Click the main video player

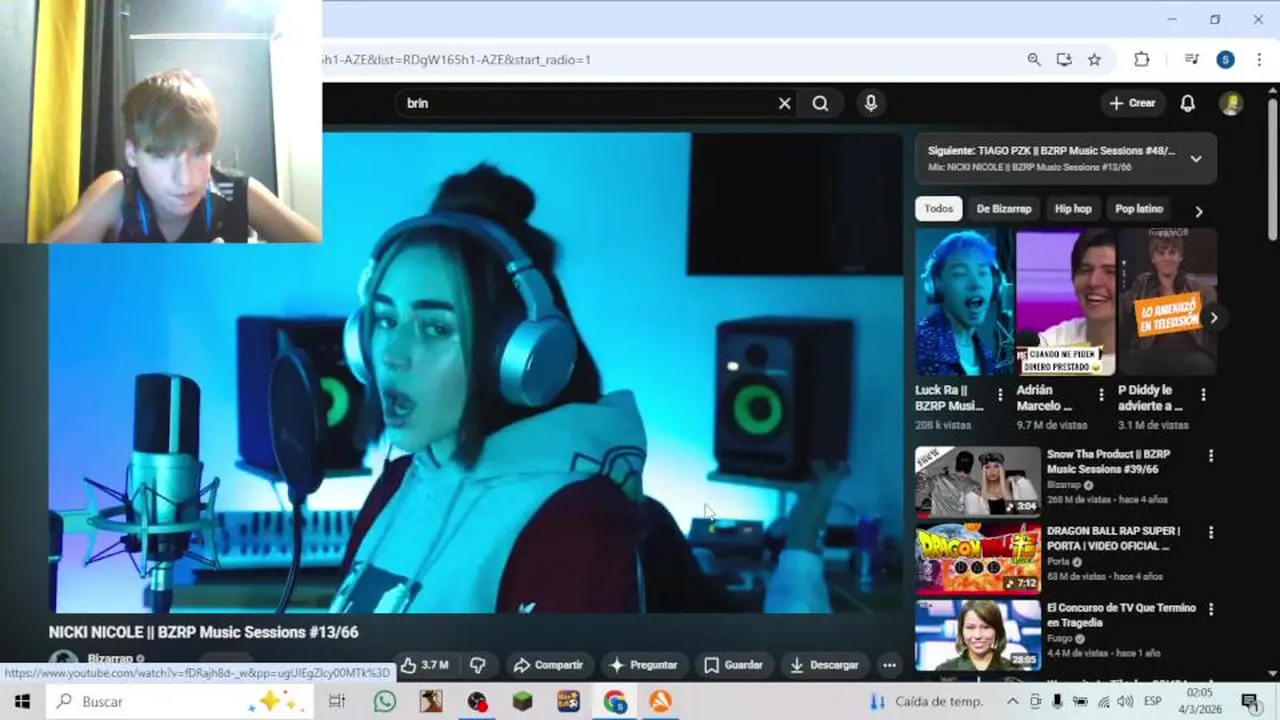[x=476, y=372]
